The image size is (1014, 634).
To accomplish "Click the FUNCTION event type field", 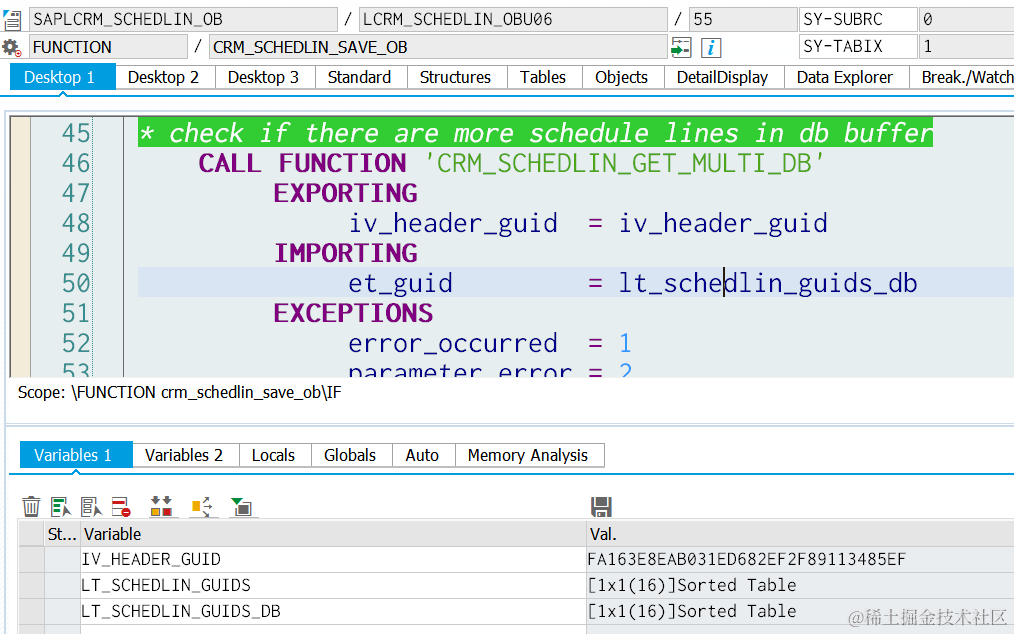I will point(108,47).
